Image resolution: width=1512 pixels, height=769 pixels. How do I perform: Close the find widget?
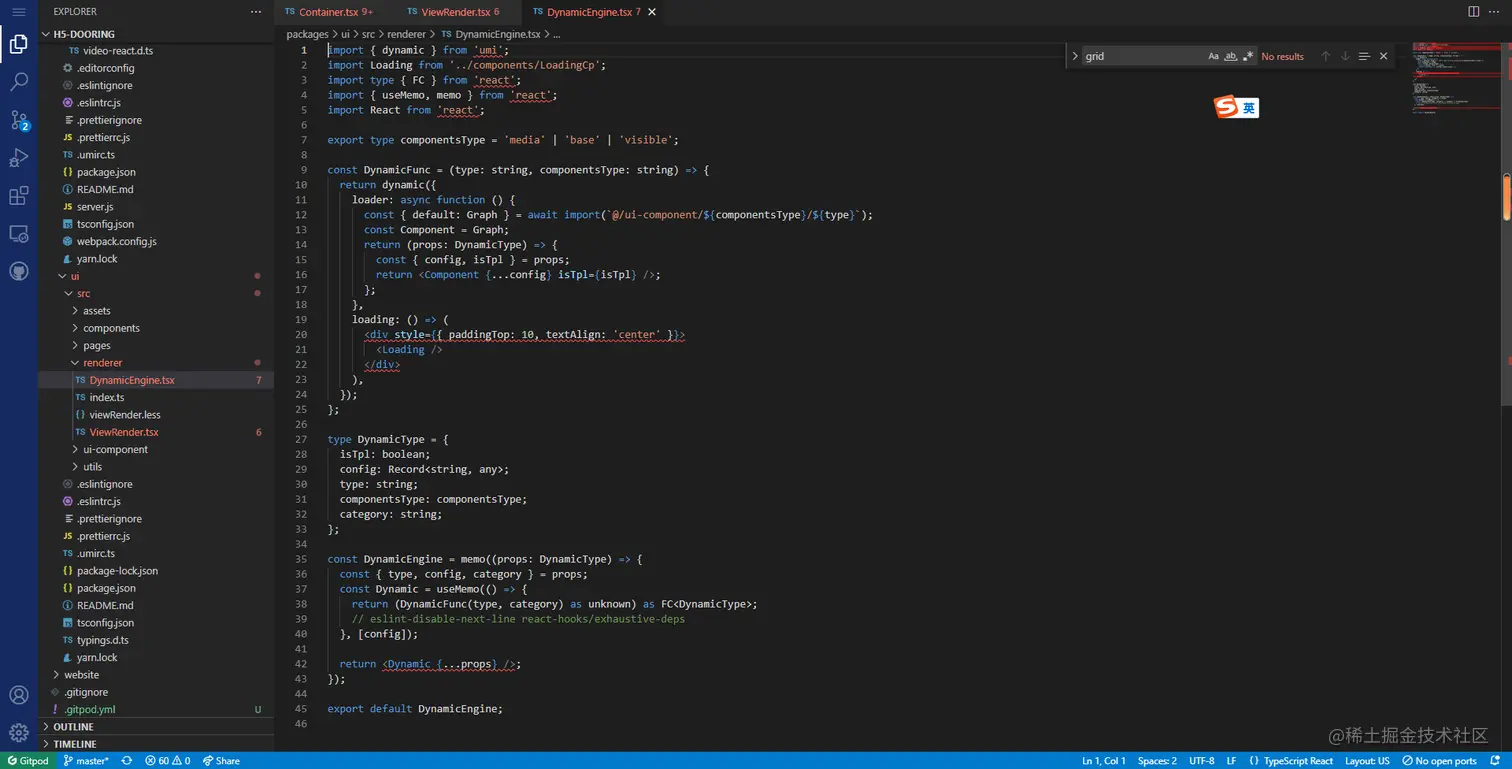coord(1384,56)
